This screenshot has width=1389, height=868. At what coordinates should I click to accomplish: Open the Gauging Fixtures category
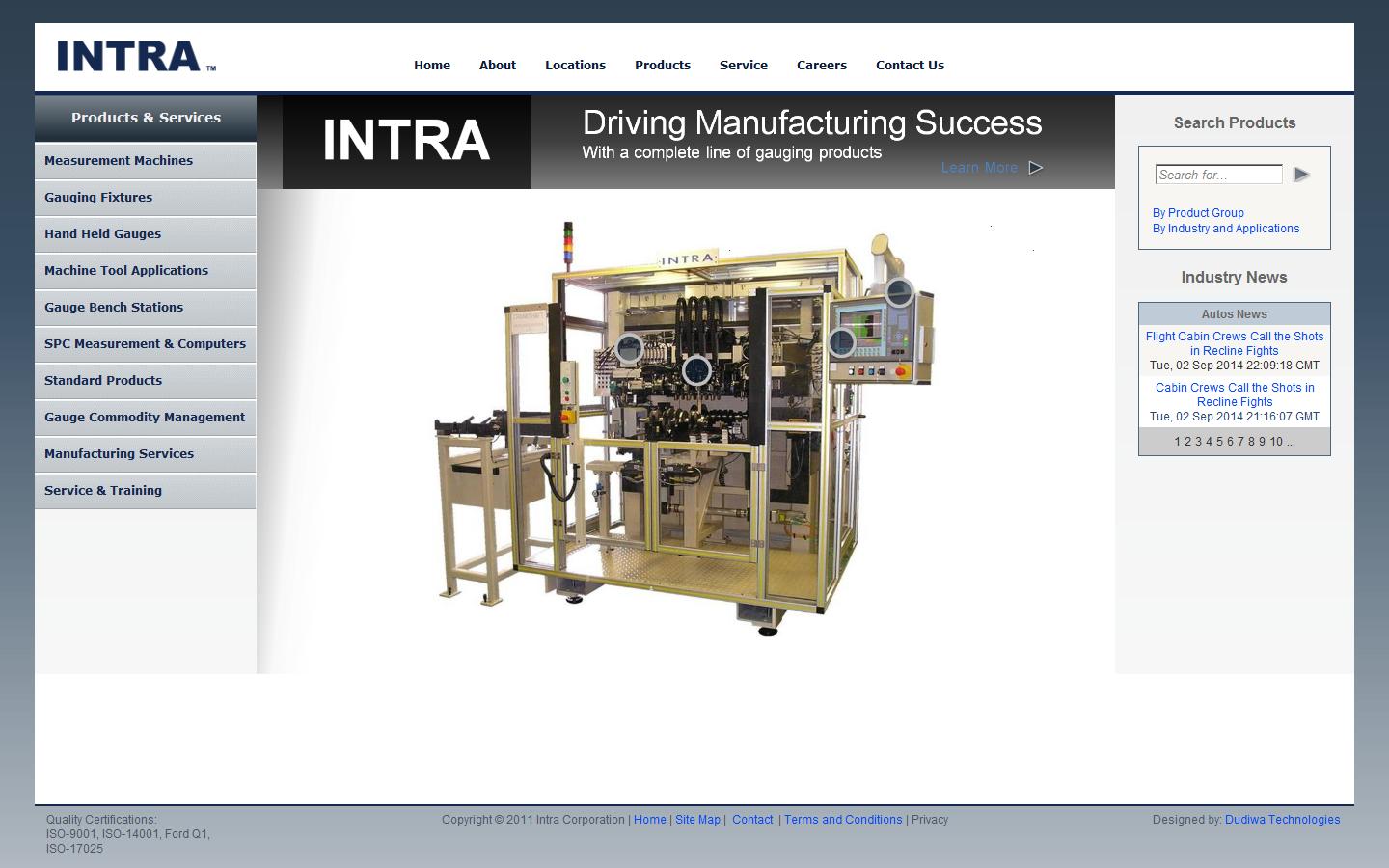coord(97,197)
